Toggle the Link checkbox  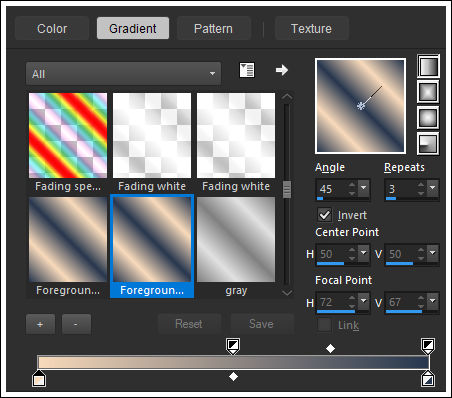click(325, 325)
